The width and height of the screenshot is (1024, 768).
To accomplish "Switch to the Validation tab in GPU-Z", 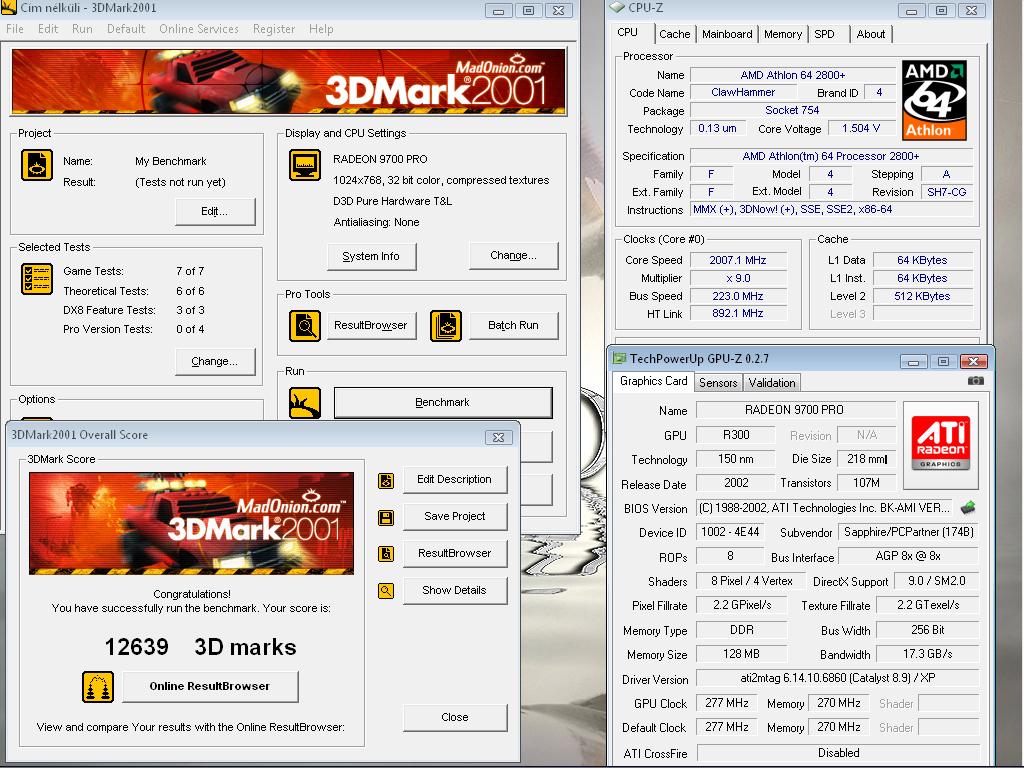I will click(x=772, y=383).
